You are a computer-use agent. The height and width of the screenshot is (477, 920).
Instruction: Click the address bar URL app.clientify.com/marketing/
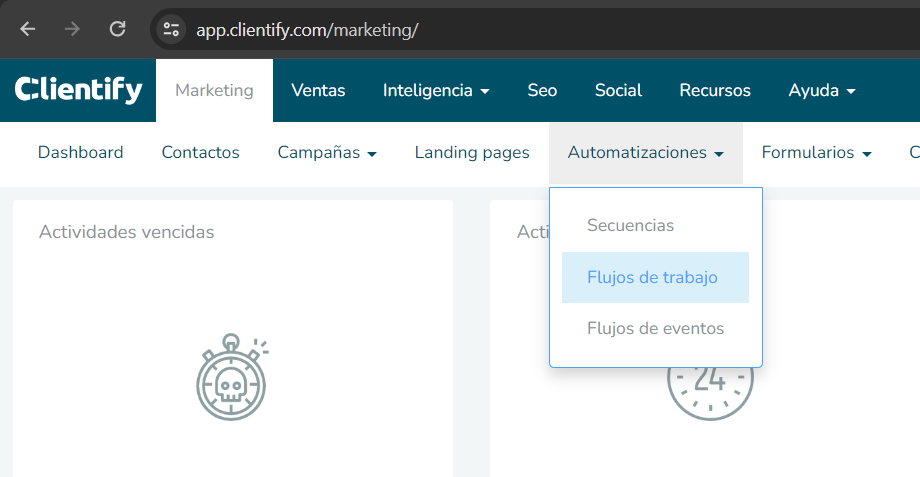click(307, 30)
